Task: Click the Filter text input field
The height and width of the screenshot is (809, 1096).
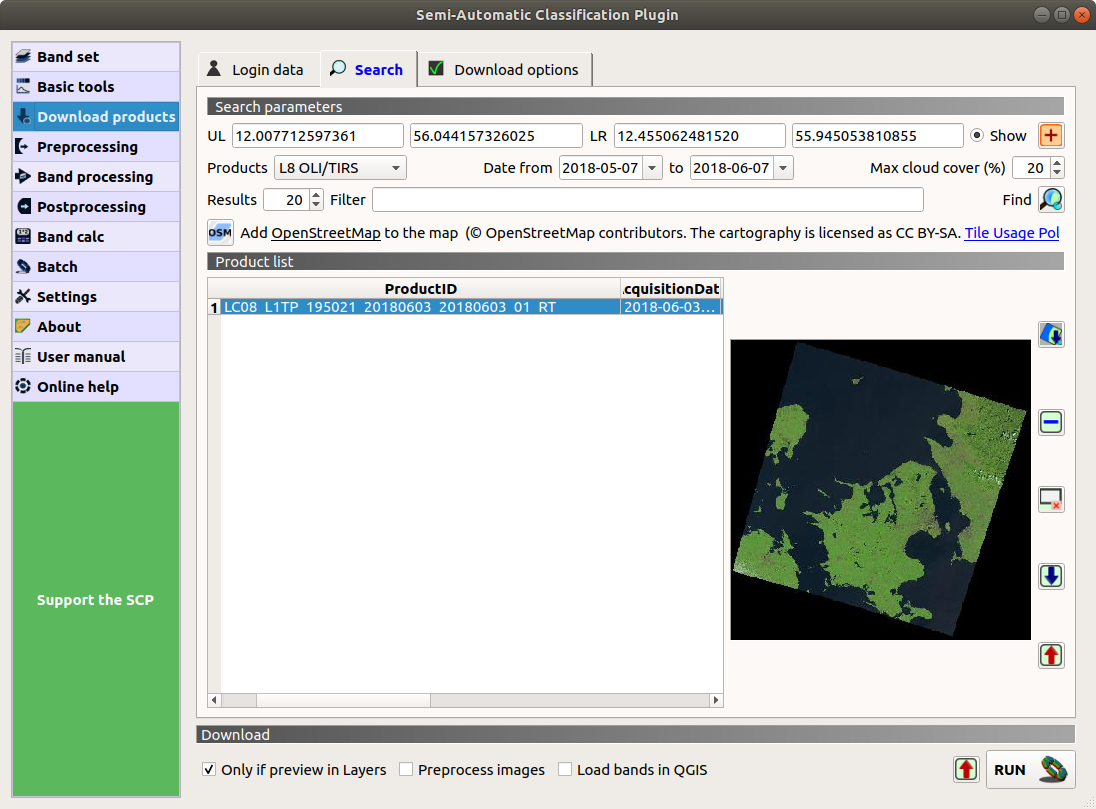Action: 647,200
